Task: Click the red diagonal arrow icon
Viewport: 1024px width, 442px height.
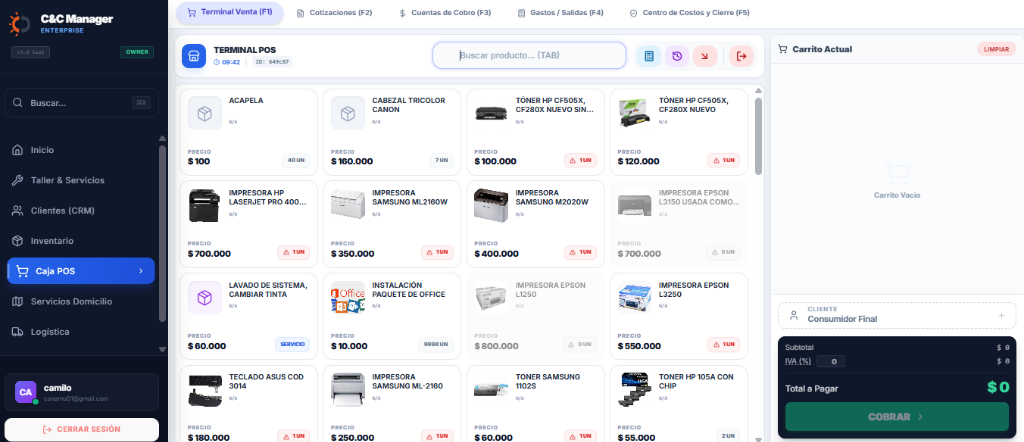Action: pos(705,56)
